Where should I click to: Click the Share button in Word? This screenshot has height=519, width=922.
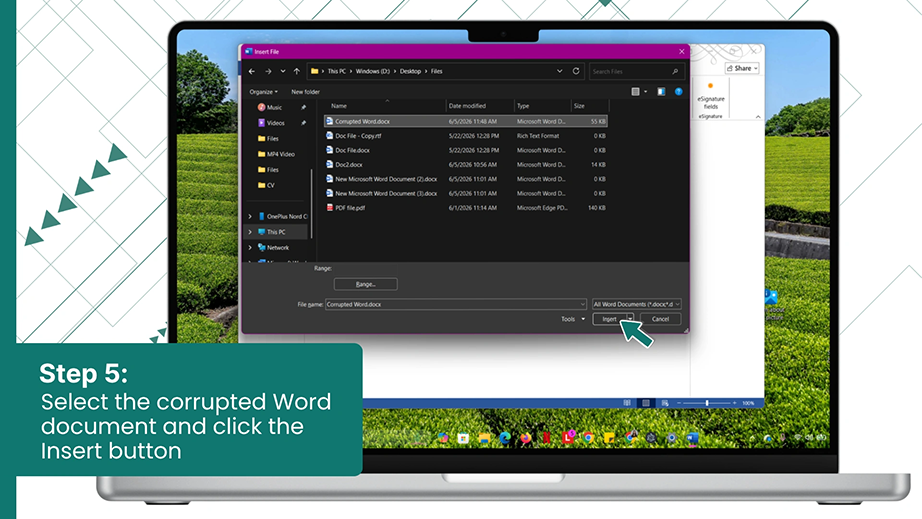tap(742, 68)
